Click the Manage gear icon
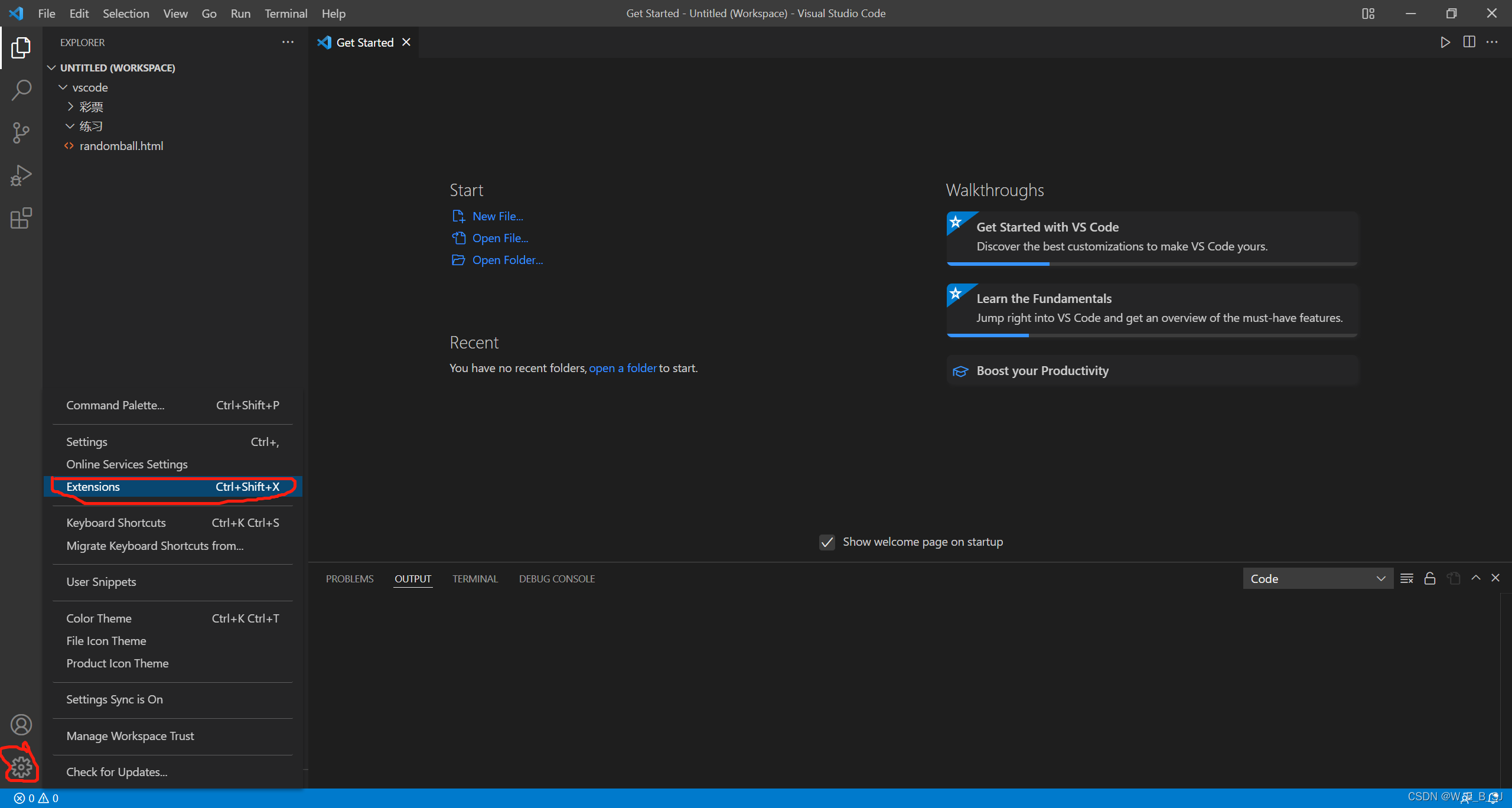This screenshot has height=808, width=1512. tap(21, 767)
